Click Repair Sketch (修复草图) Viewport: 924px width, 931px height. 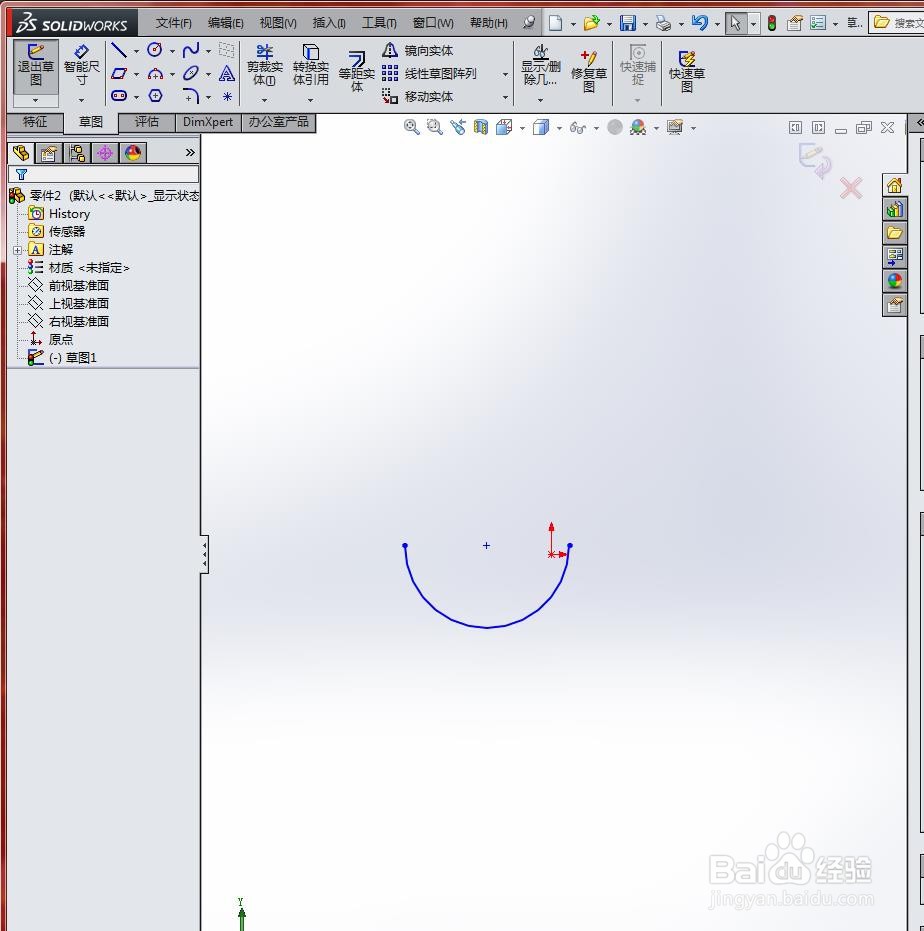(588, 71)
